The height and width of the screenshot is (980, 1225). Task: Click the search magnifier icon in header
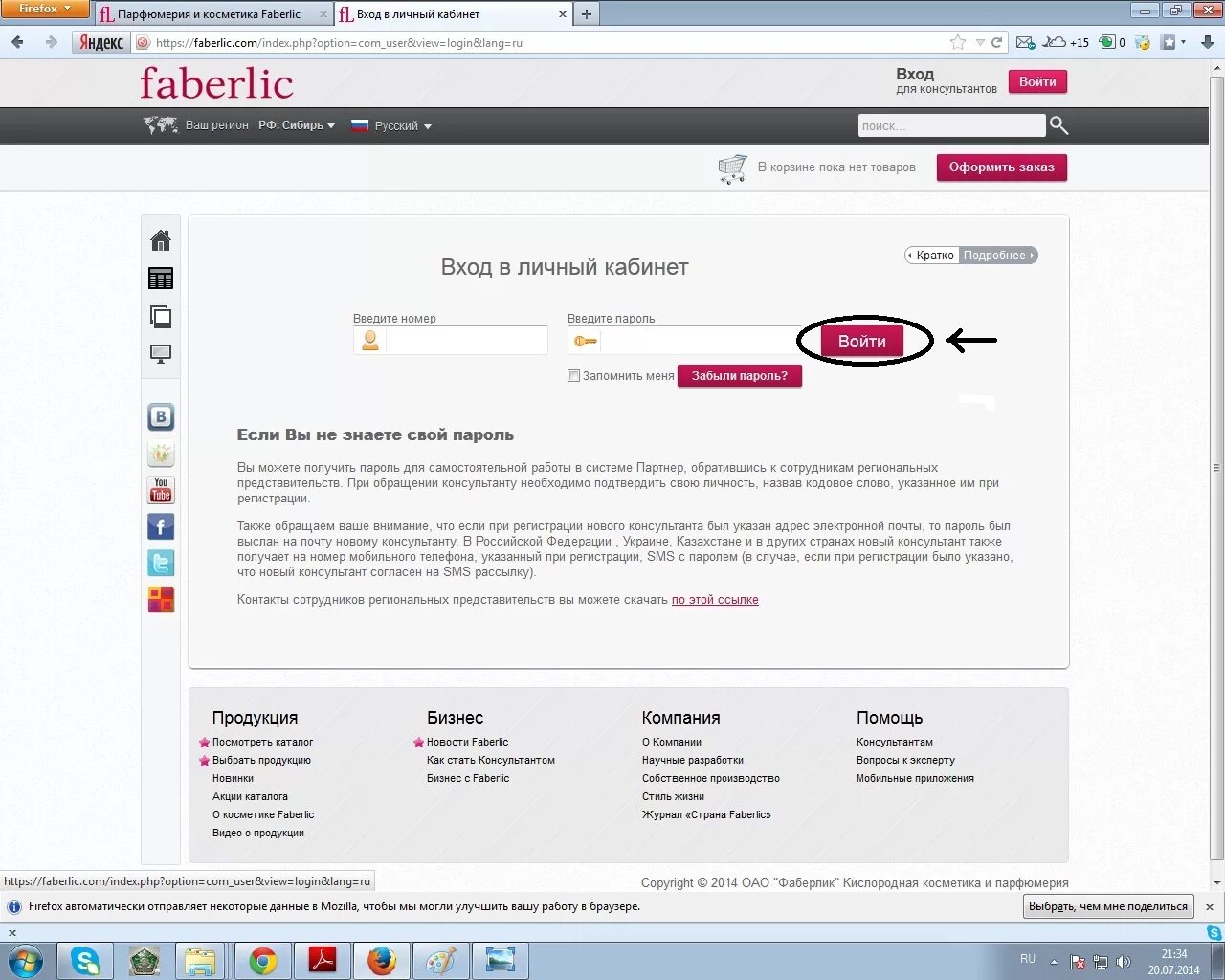[1058, 125]
